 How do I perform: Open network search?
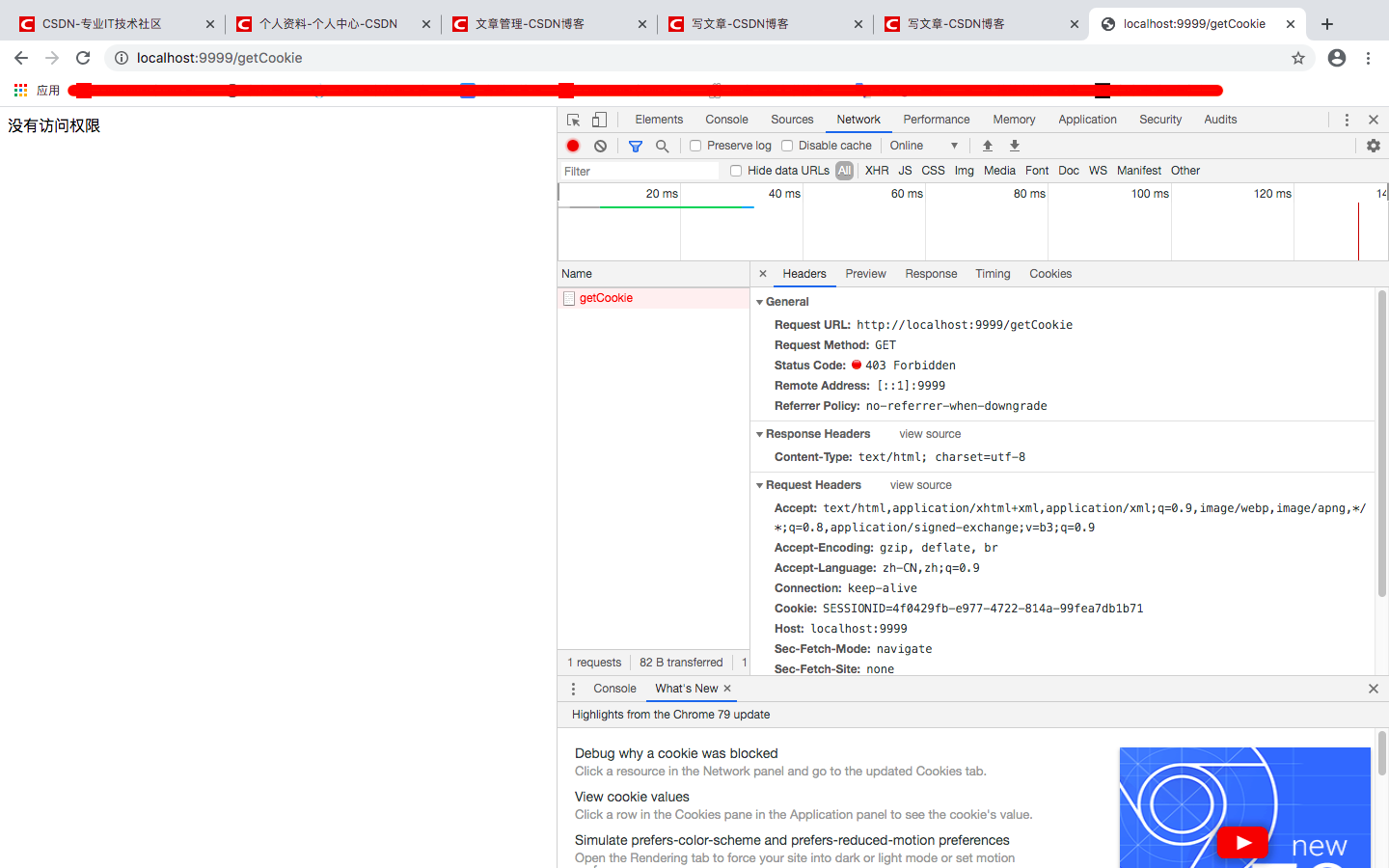(662, 146)
